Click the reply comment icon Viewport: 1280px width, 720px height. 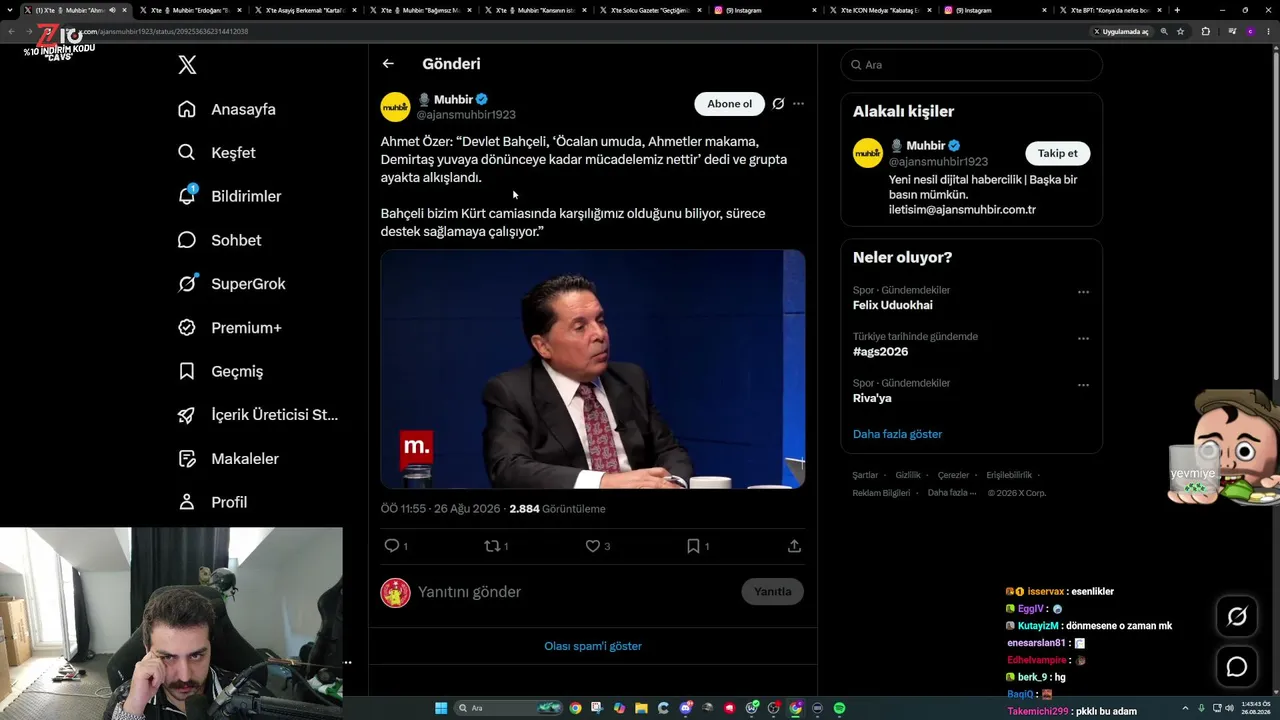[392, 546]
